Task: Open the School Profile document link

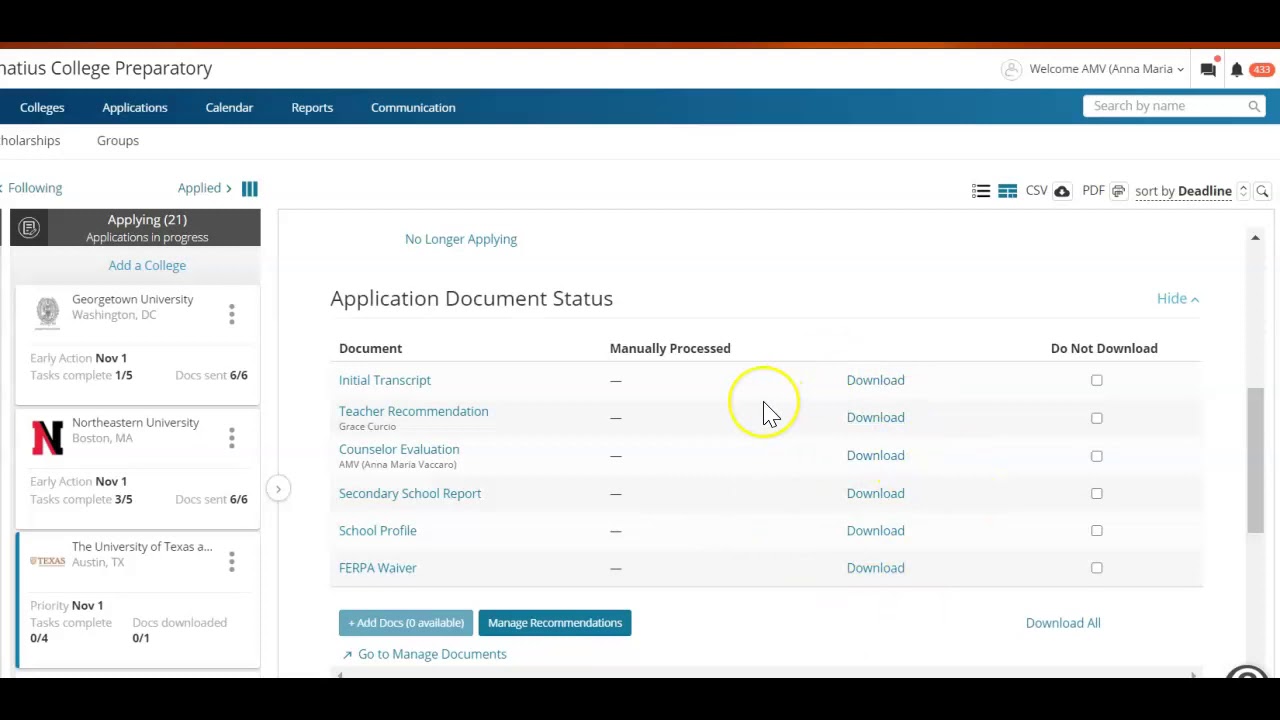Action: tap(378, 530)
